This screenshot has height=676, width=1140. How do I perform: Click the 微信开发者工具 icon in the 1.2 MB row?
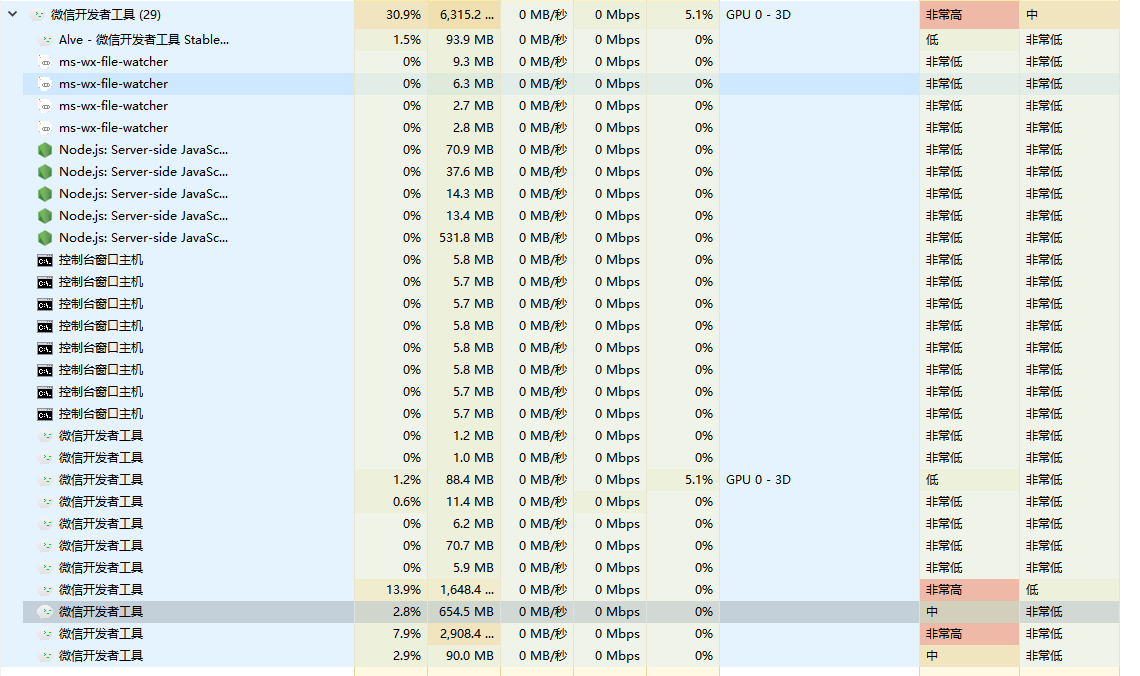pyautogui.click(x=46, y=436)
